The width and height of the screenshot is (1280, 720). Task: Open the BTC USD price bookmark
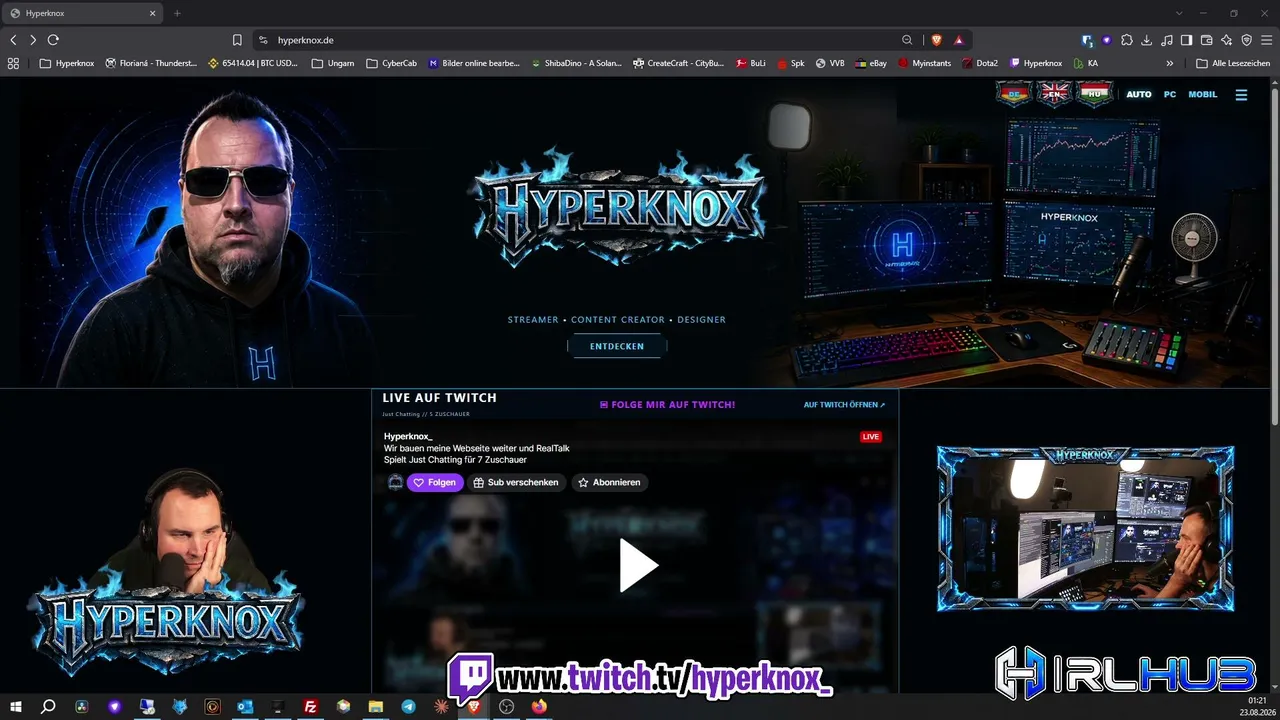253,63
